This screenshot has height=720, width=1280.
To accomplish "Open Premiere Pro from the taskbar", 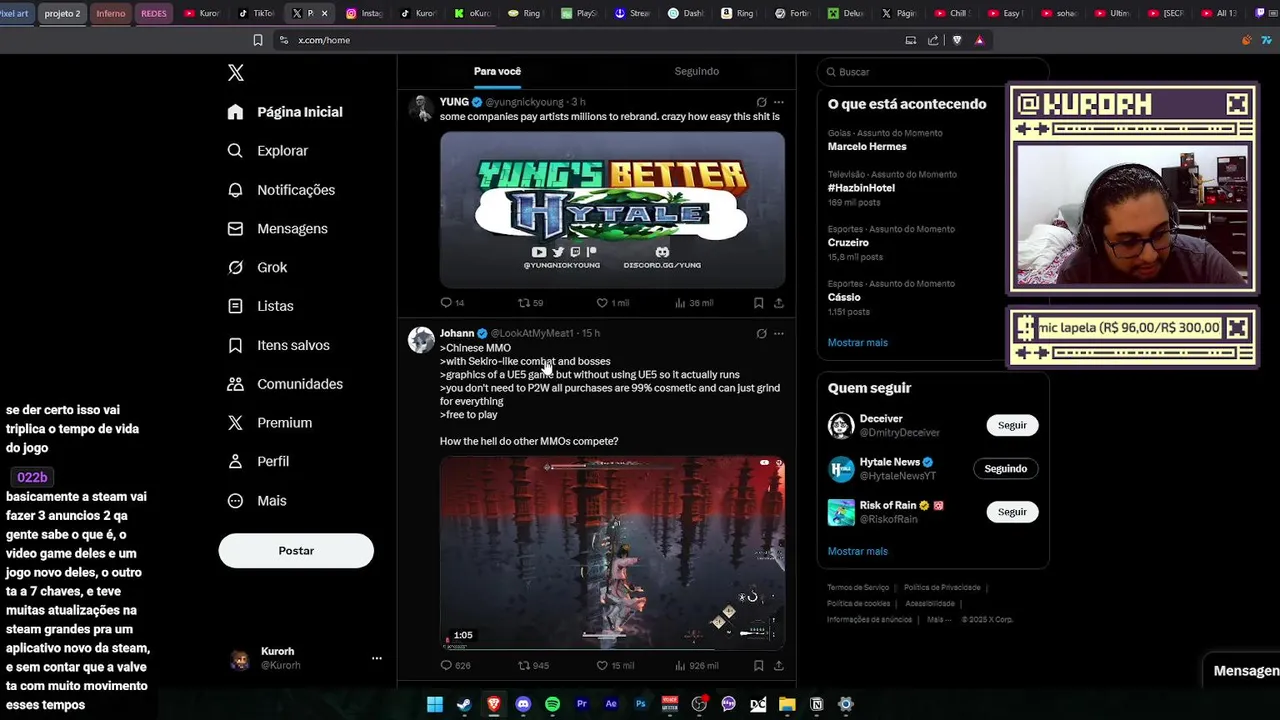I will point(582,704).
